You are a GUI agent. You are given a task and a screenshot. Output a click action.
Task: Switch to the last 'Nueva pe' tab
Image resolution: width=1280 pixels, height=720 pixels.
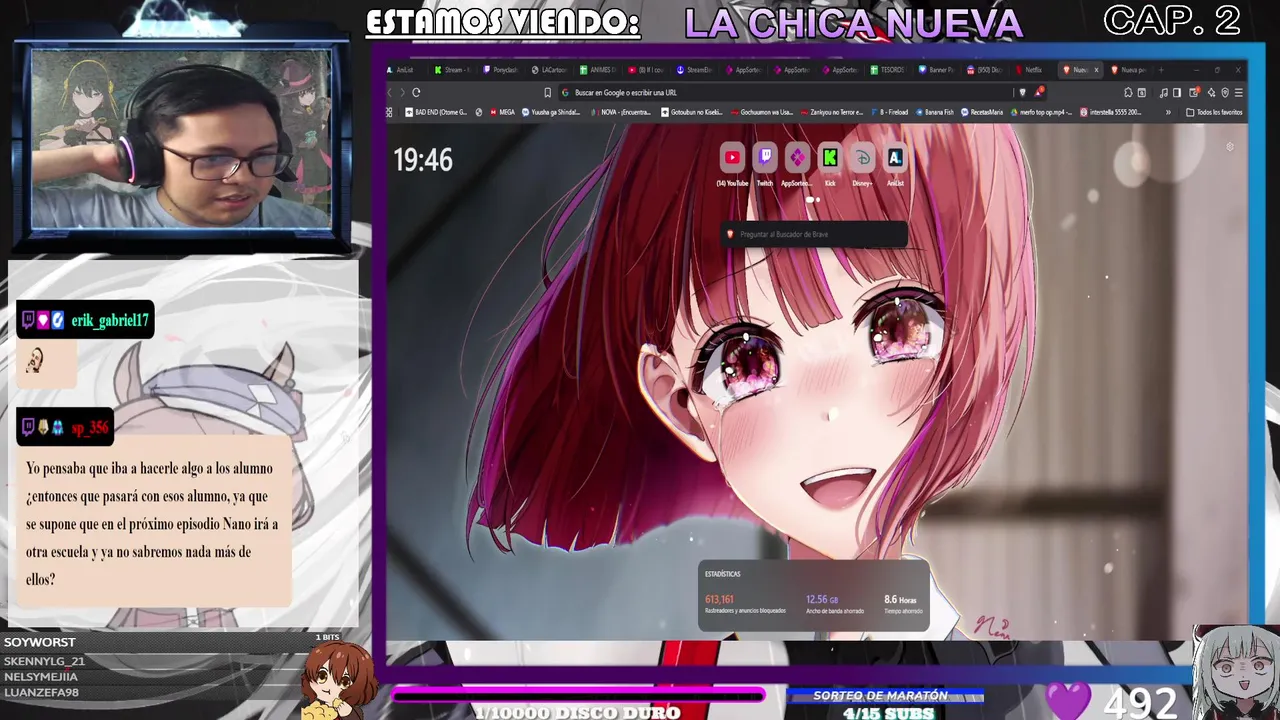click(1129, 70)
